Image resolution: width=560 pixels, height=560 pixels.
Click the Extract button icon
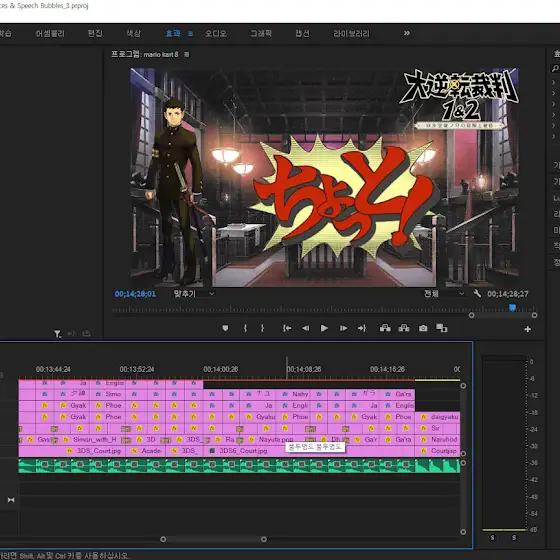tap(404, 328)
